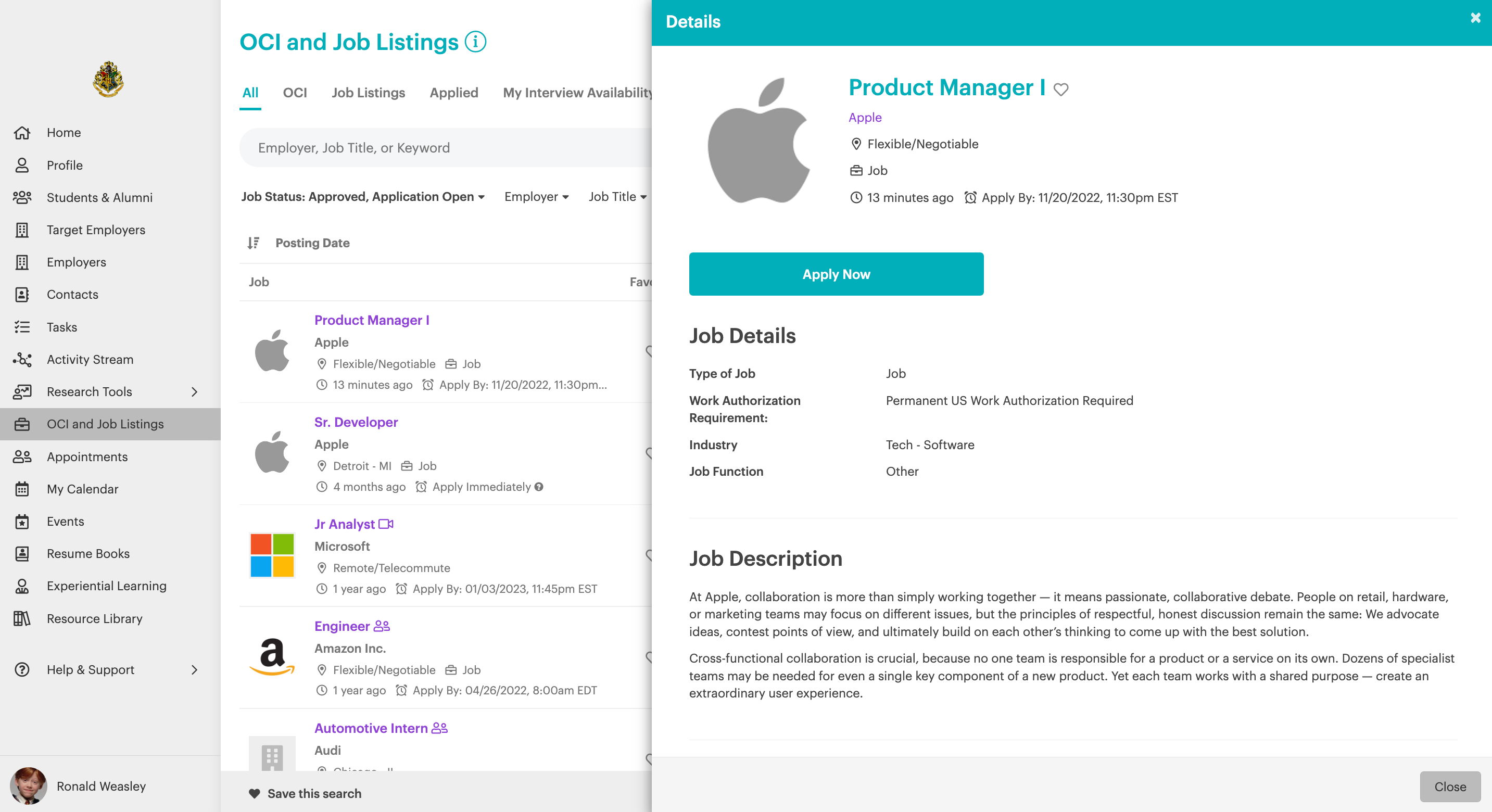Click the Ronald Weasley user name

pos(102,786)
